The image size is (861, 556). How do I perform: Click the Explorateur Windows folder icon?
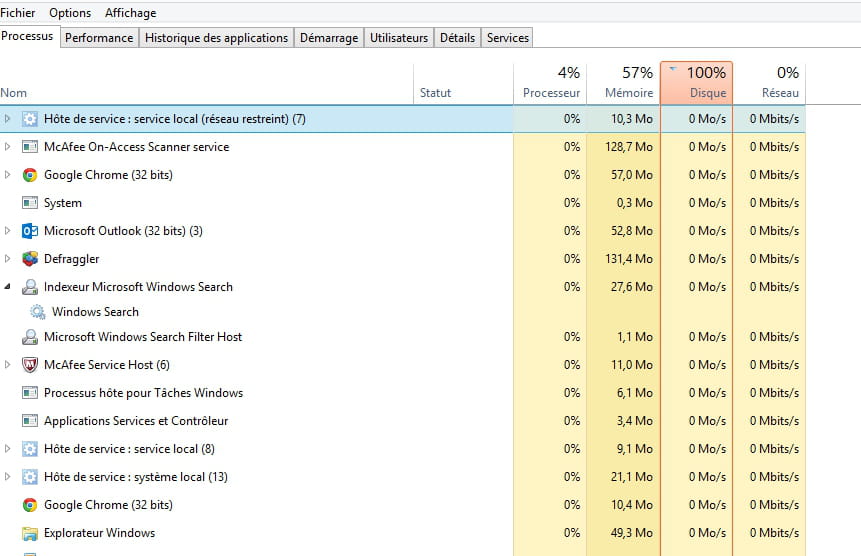(x=30, y=533)
